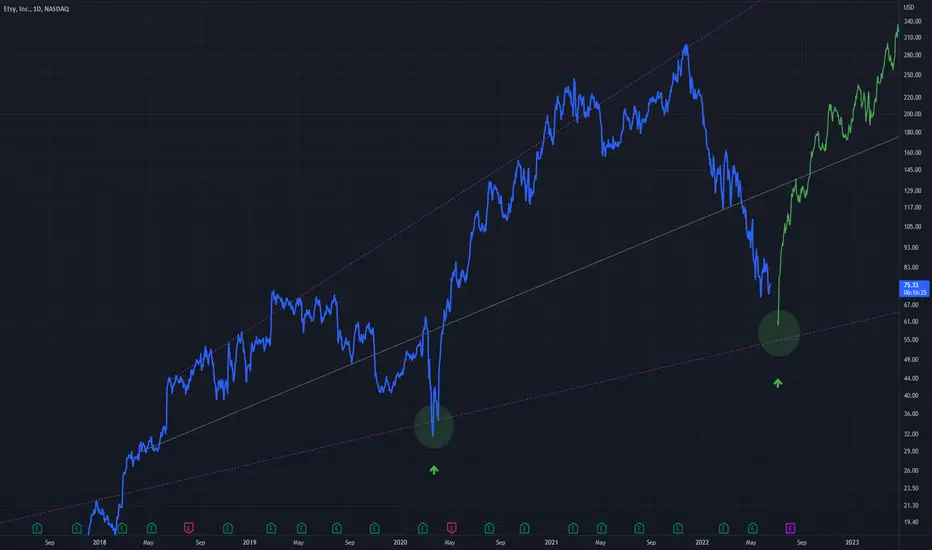Click the 55.00 price axis label
This screenshot has width=932, height=550.
(x=911, y=340)
